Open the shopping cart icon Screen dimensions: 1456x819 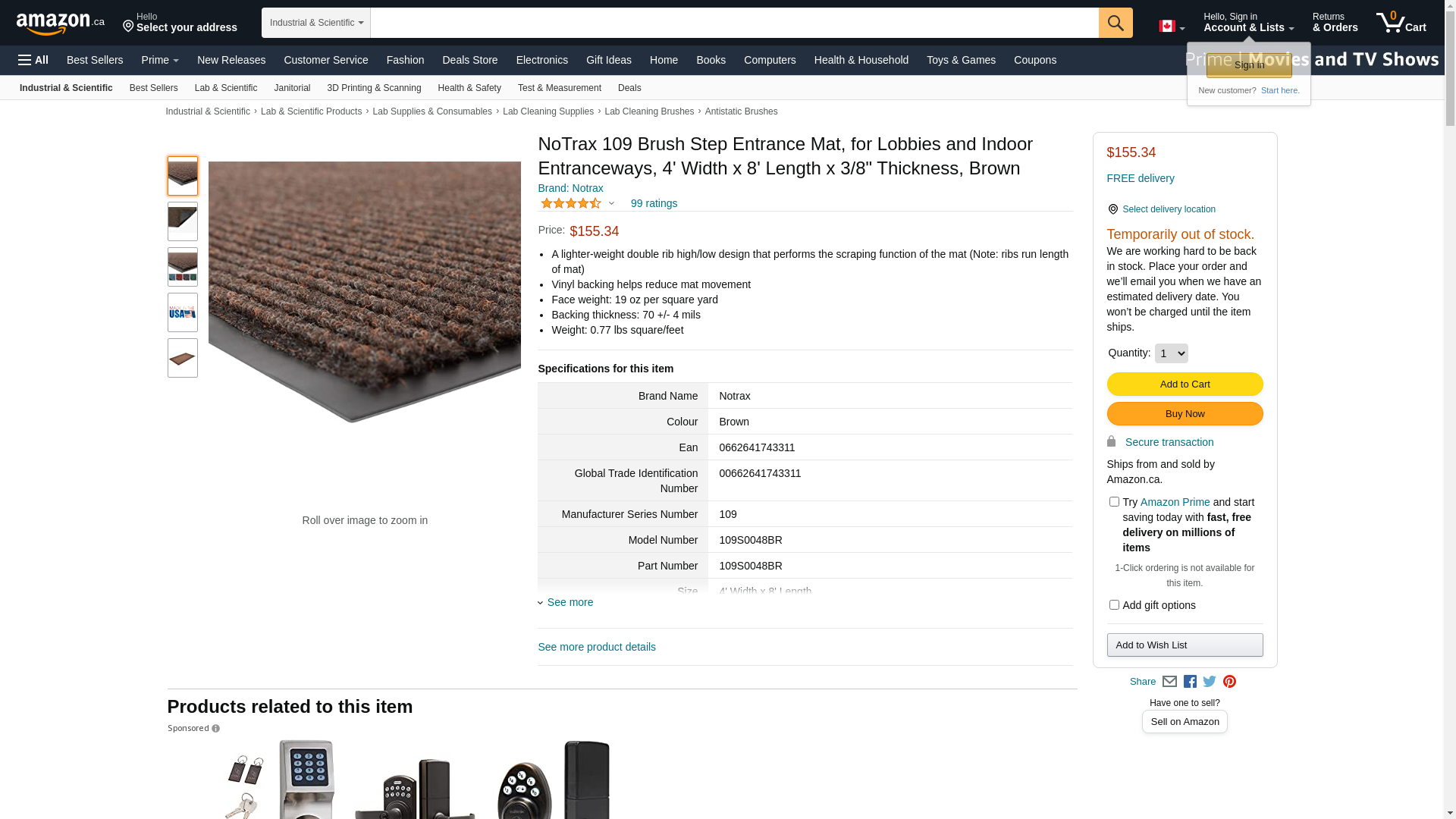pyautogui.click(x=1401, y=22)
